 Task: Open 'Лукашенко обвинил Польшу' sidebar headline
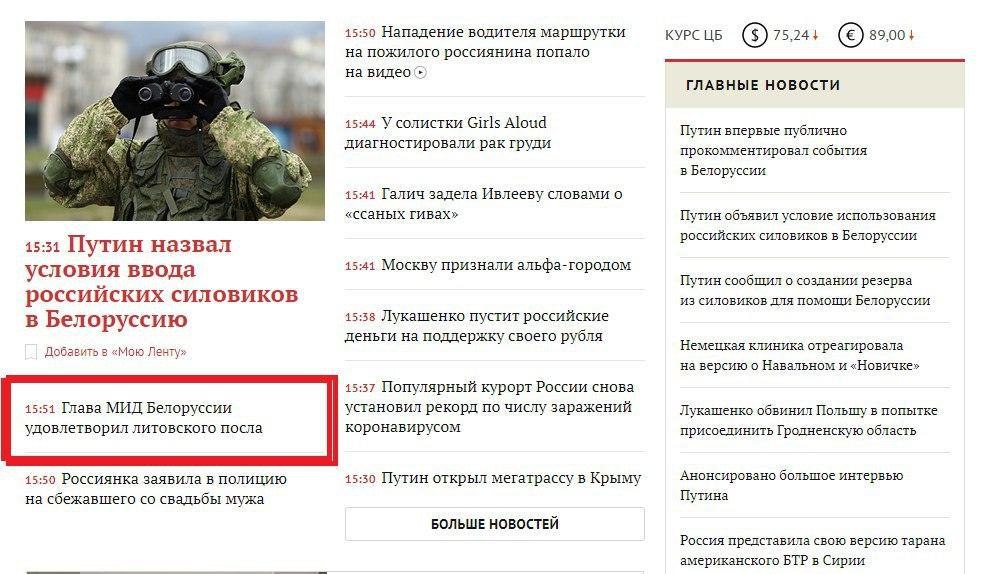pos(808,420)
